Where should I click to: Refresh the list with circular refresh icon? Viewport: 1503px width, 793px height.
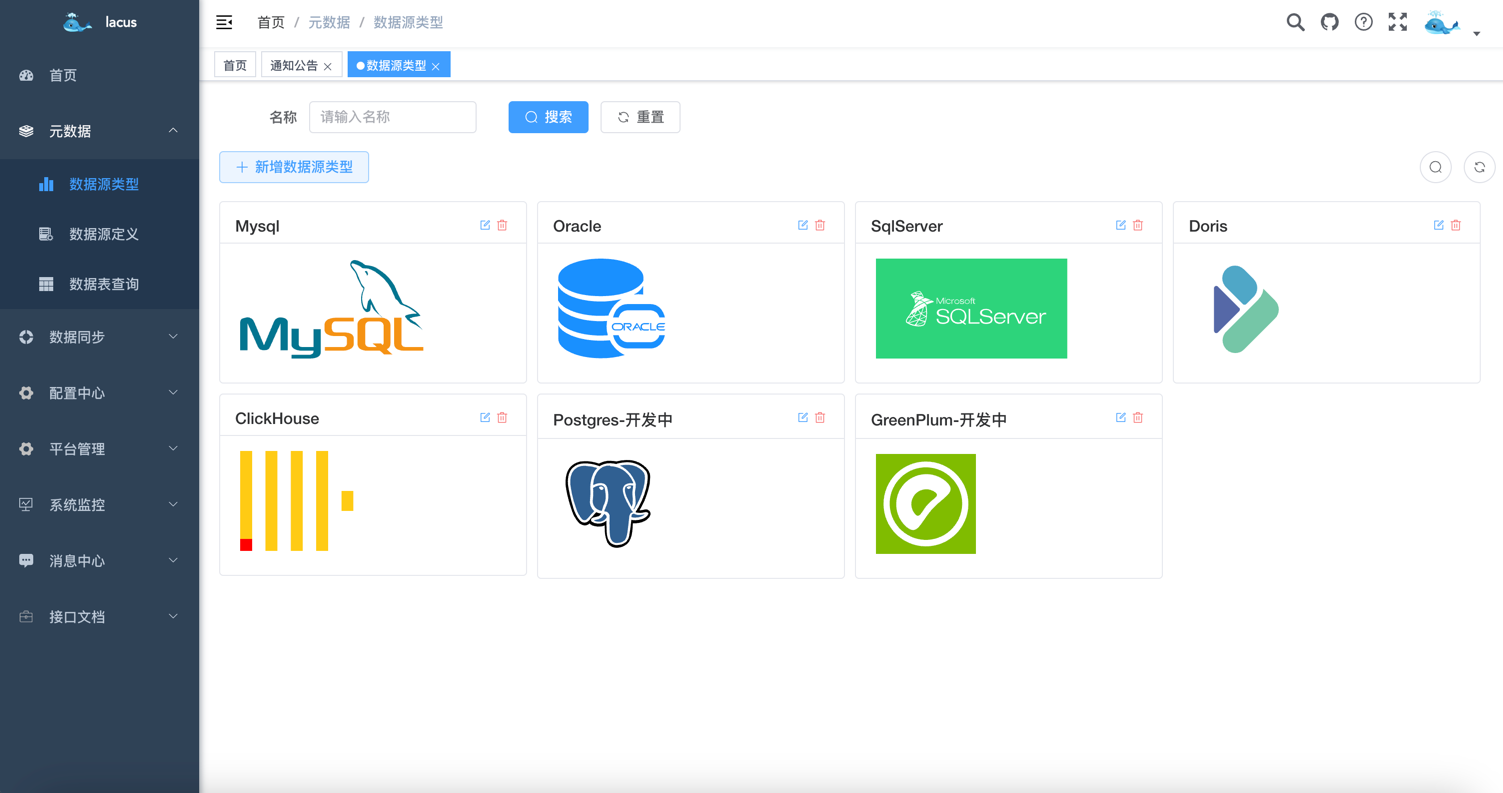[x=1479, y=167]
